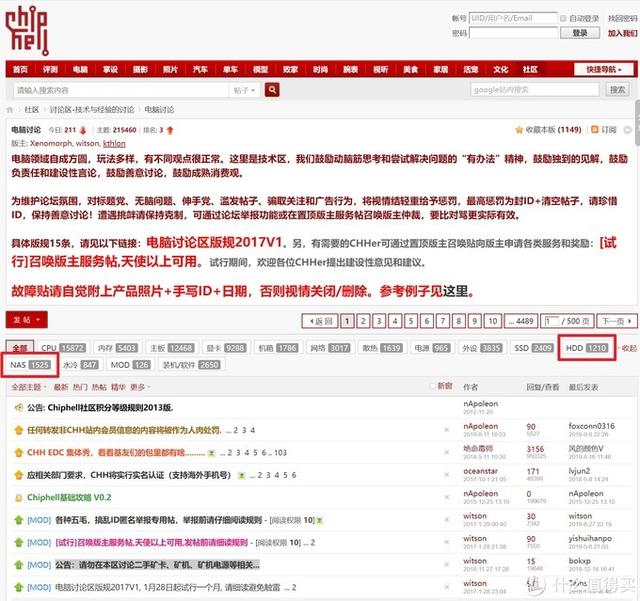Screen dimensions: 640x601
Task: Open the red new post dropdown button
Action: [x=27, y=320]
